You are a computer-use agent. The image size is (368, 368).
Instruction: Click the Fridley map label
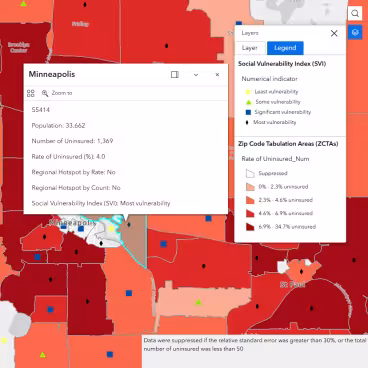point(80,24)
